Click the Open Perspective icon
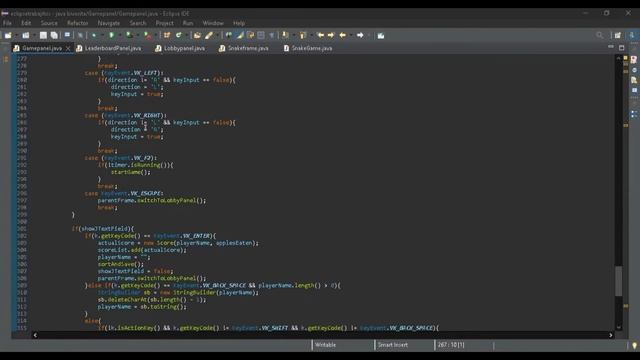Viewport: 640px width, 360px height. 618,36
